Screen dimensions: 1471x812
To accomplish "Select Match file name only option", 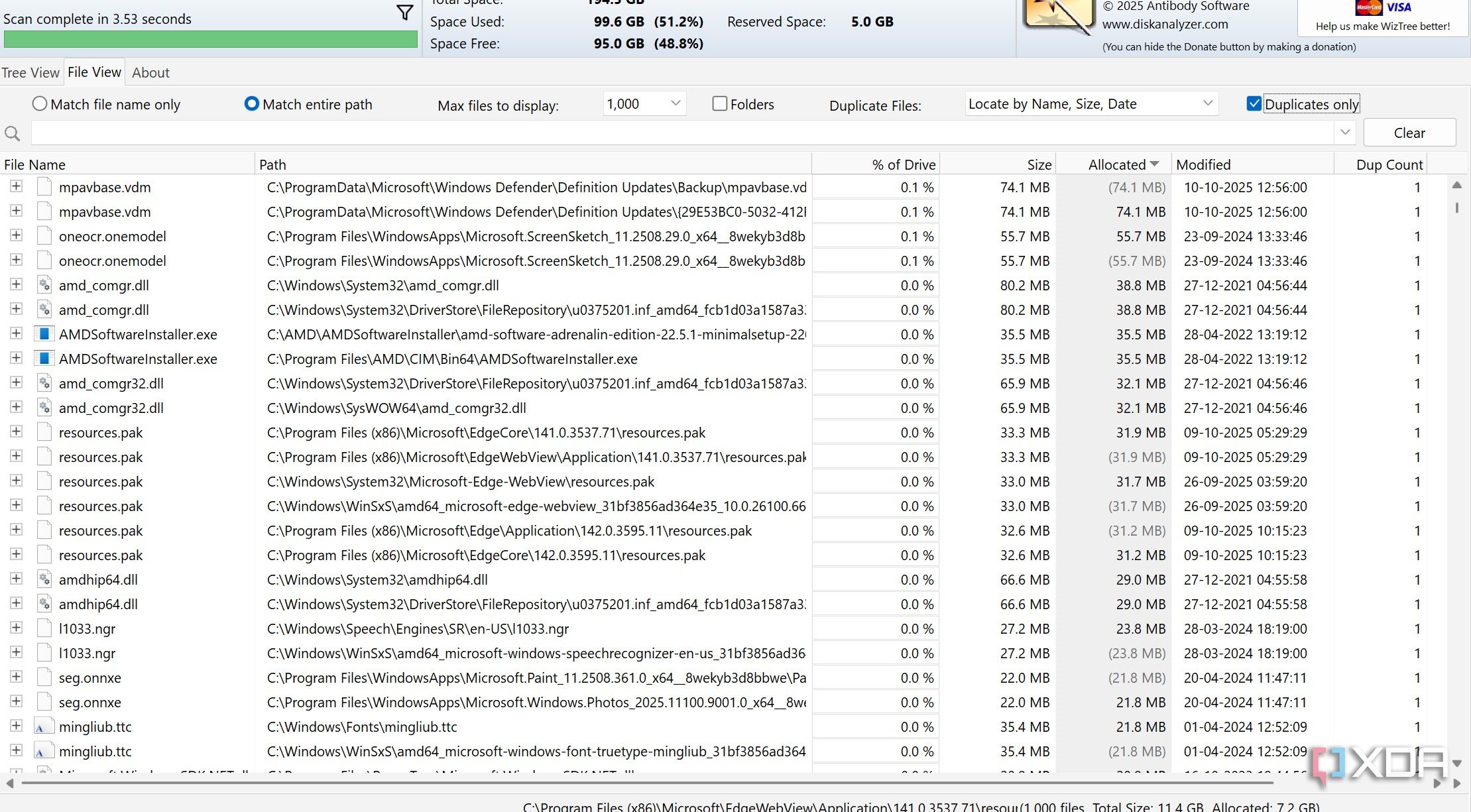I will coord(106,104).
